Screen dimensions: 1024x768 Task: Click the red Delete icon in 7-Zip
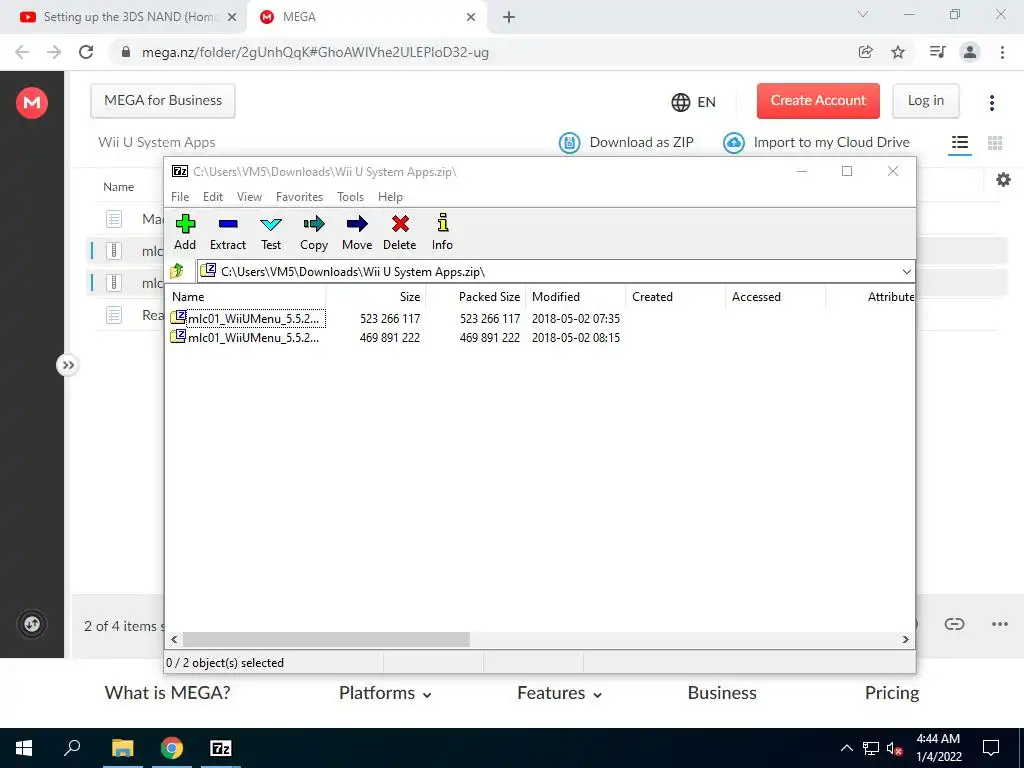[400, 232]
